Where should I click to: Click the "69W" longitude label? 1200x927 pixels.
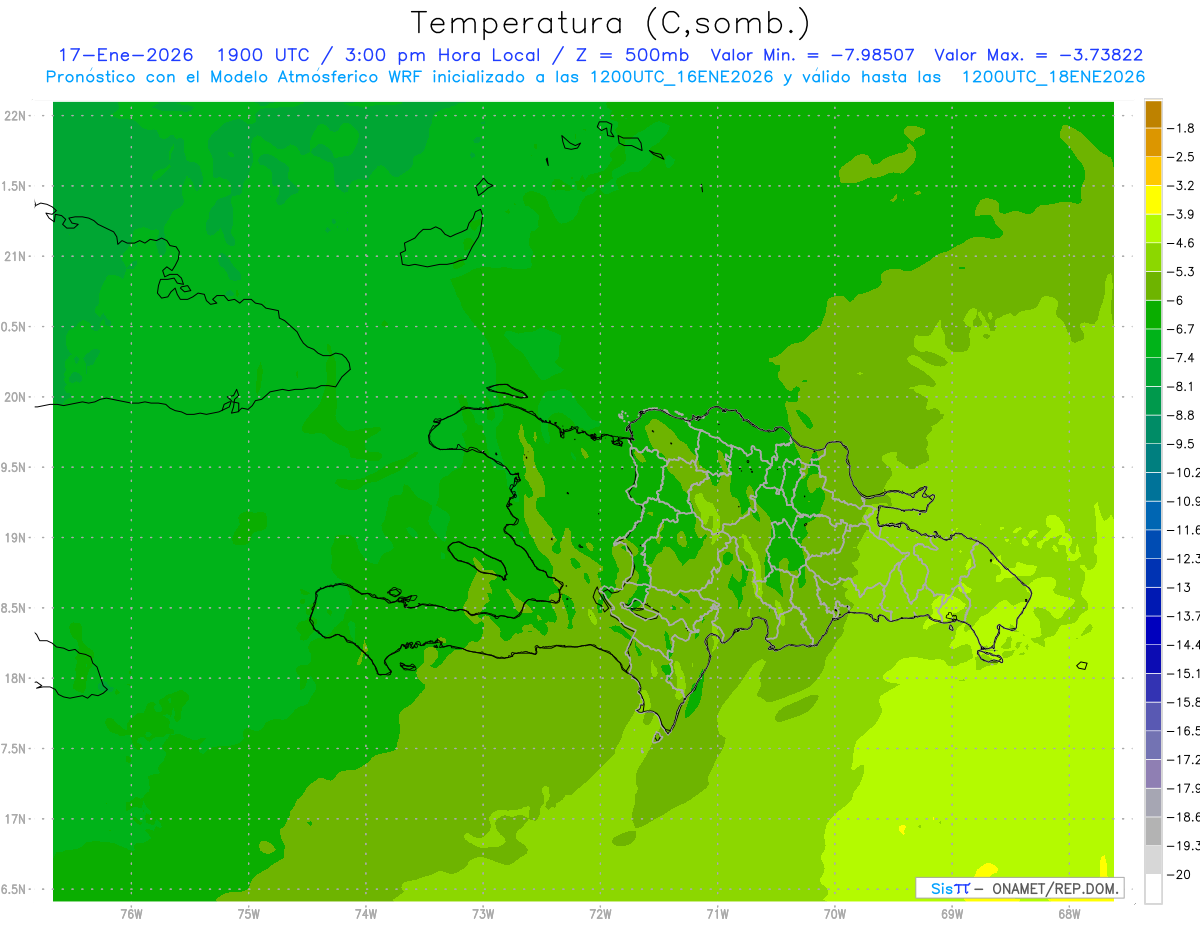[x=952, y=913]
